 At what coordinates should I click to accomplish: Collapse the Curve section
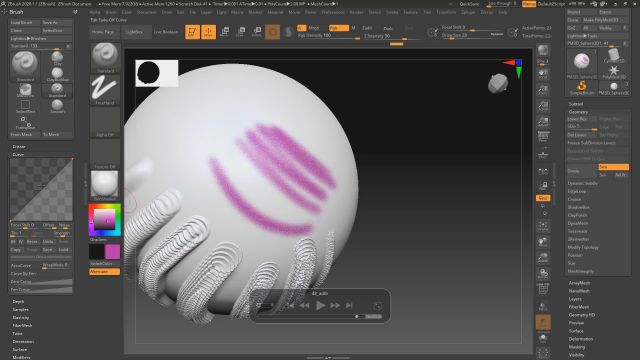tap(18, 155)
